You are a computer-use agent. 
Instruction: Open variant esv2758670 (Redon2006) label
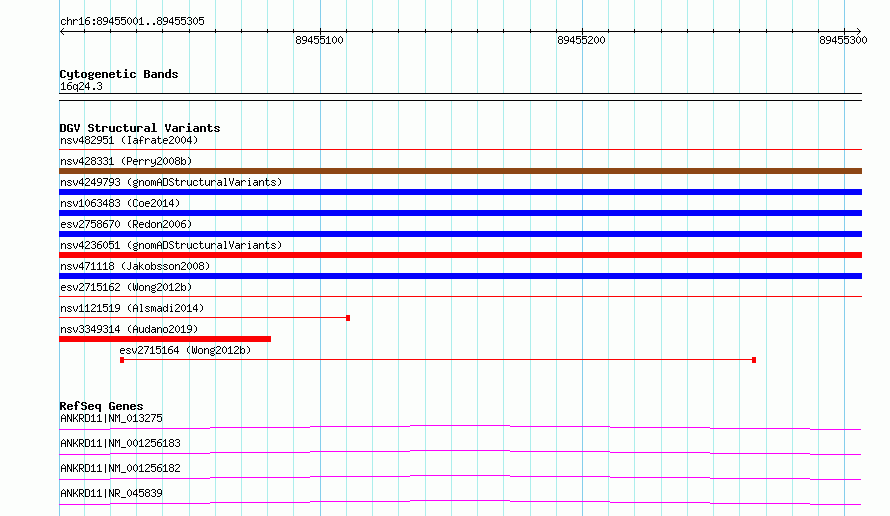coord(126,224)
